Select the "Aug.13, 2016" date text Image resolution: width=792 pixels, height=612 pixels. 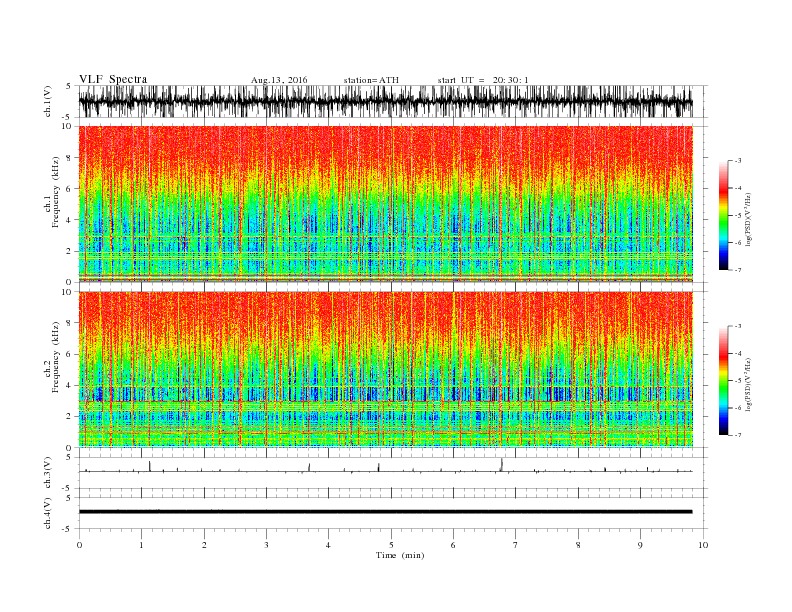tap(279, 80)
